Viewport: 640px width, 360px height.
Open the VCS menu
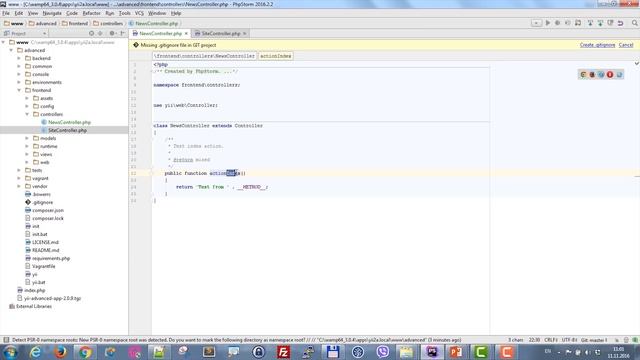[x=139, y=13]
